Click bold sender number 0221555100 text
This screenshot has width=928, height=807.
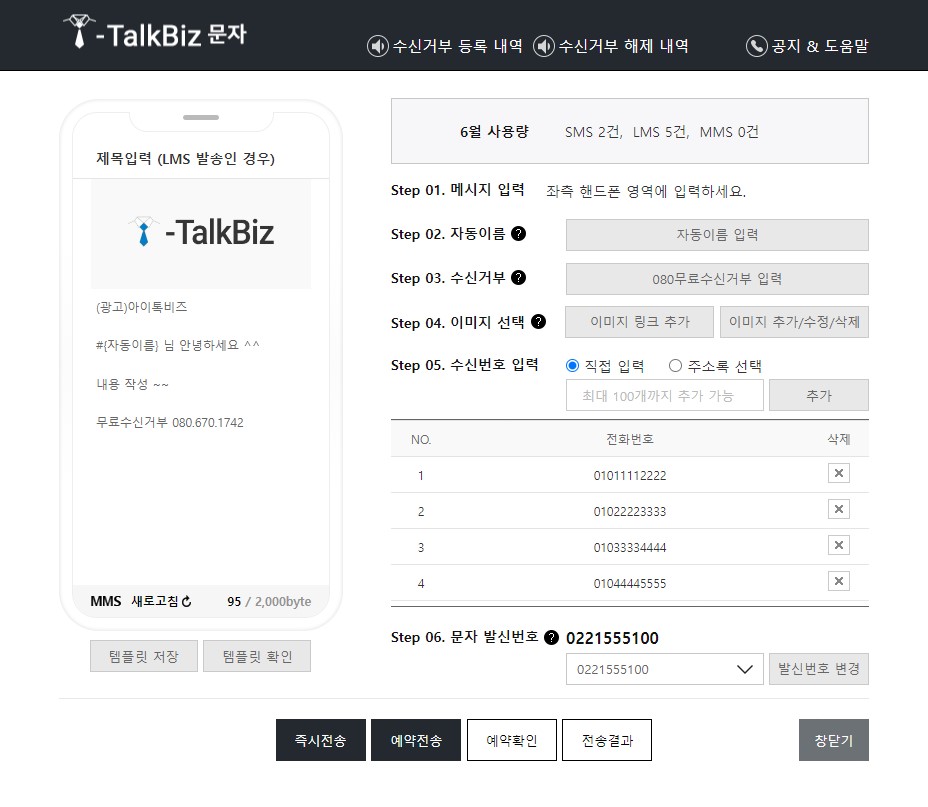pos(612,638)
